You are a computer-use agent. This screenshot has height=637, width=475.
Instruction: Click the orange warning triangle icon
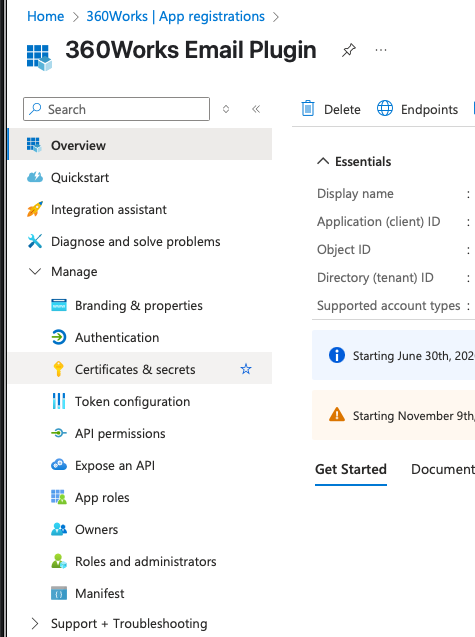(336, 415)
